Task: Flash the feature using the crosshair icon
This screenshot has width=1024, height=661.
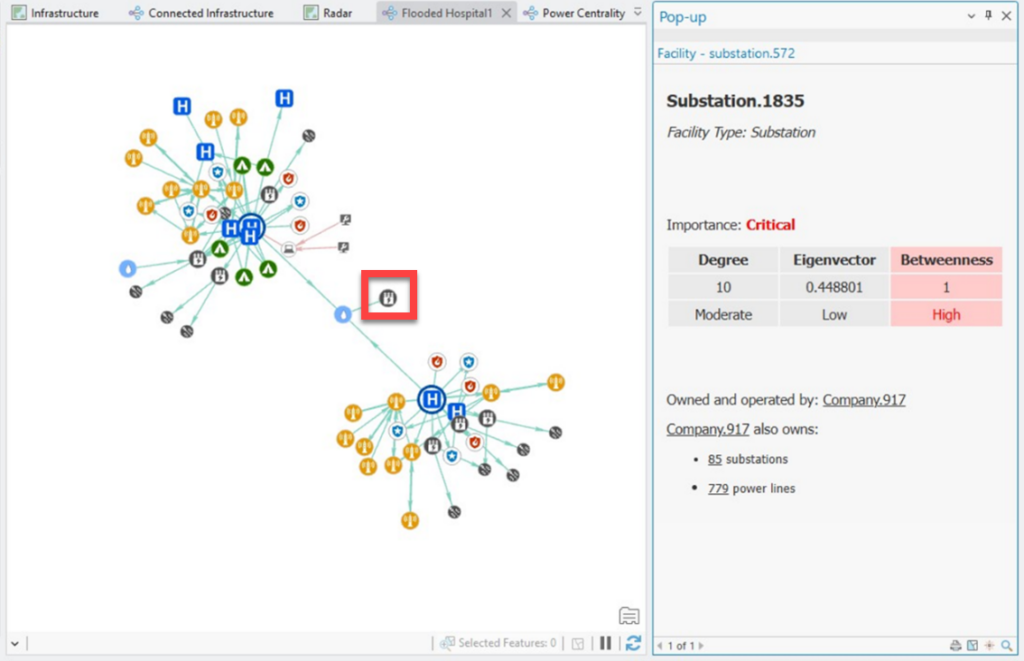Action: (x=988, y=645)
